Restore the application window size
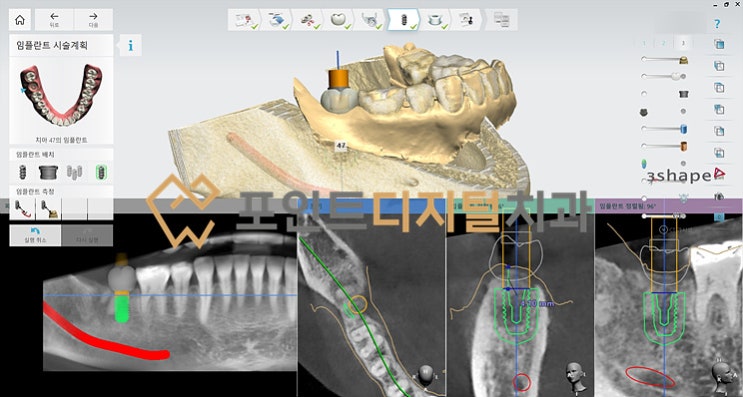The image size is (743, 397). coord(727,4)
